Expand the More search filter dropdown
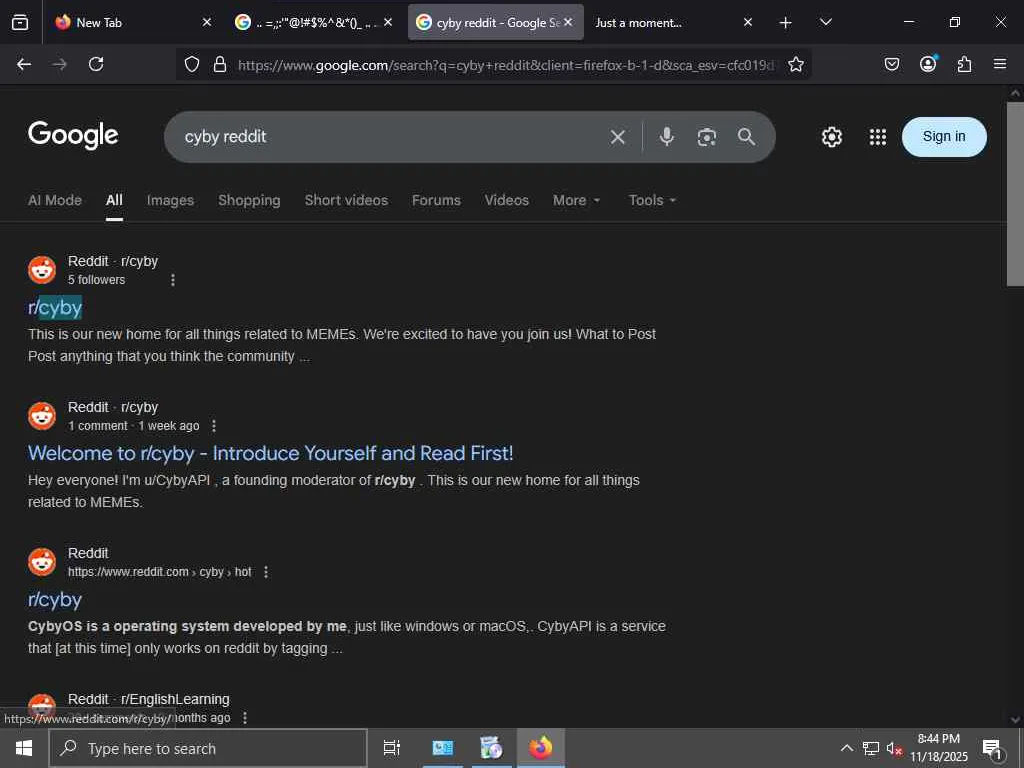Viewport: 1024px width, 768px height. coord(576,200)
